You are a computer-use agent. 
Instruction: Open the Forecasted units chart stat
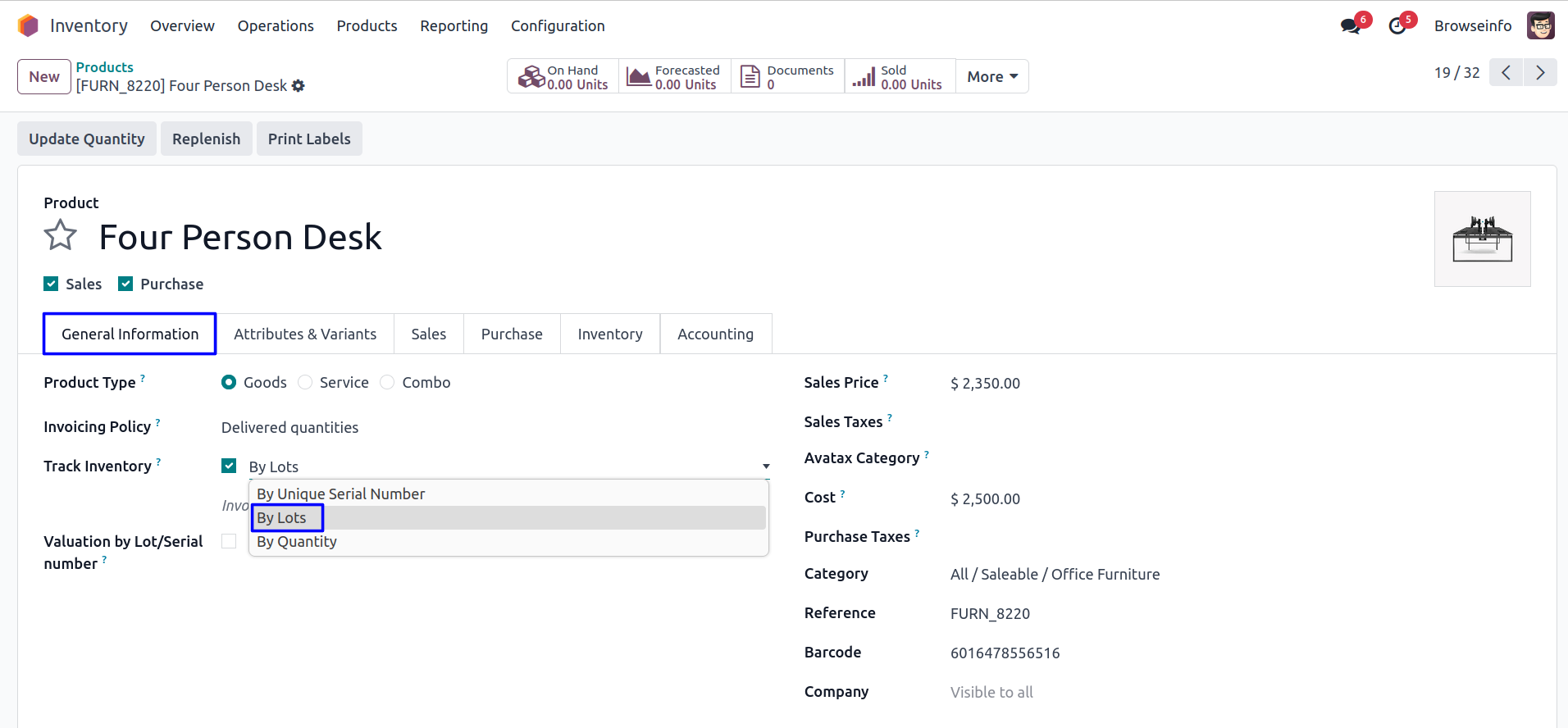click(x=674, y=77)
